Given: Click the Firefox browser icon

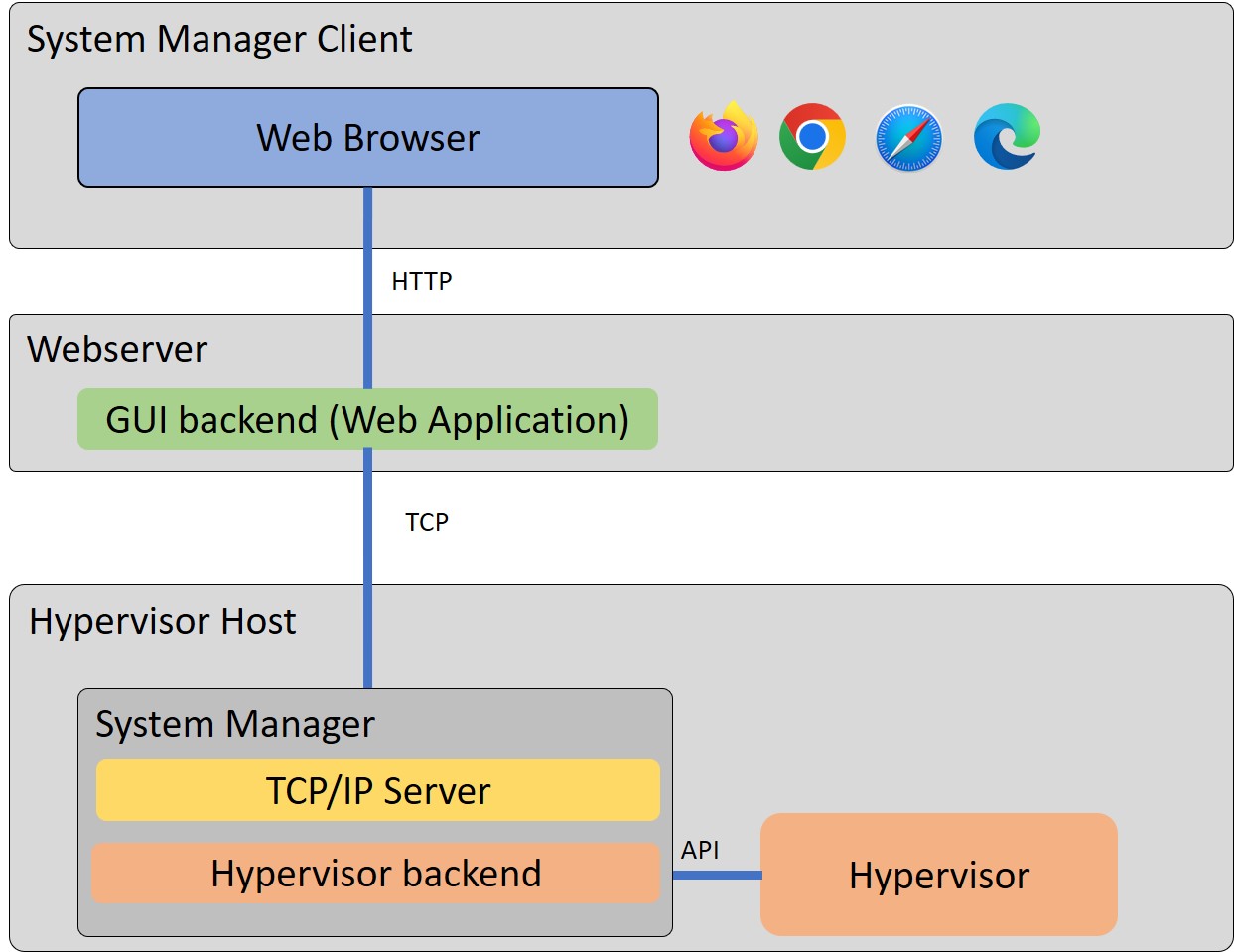Looking at the screenshot, I should tap(724, 137).
